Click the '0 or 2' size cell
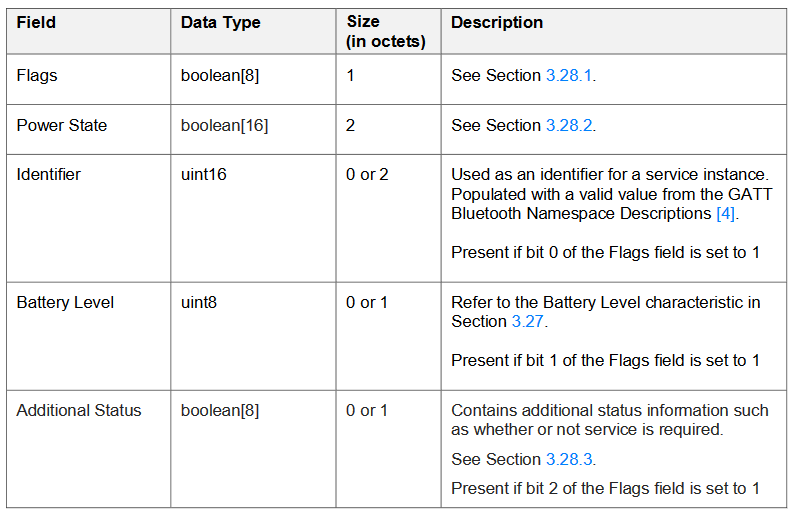 pos(388,218)
